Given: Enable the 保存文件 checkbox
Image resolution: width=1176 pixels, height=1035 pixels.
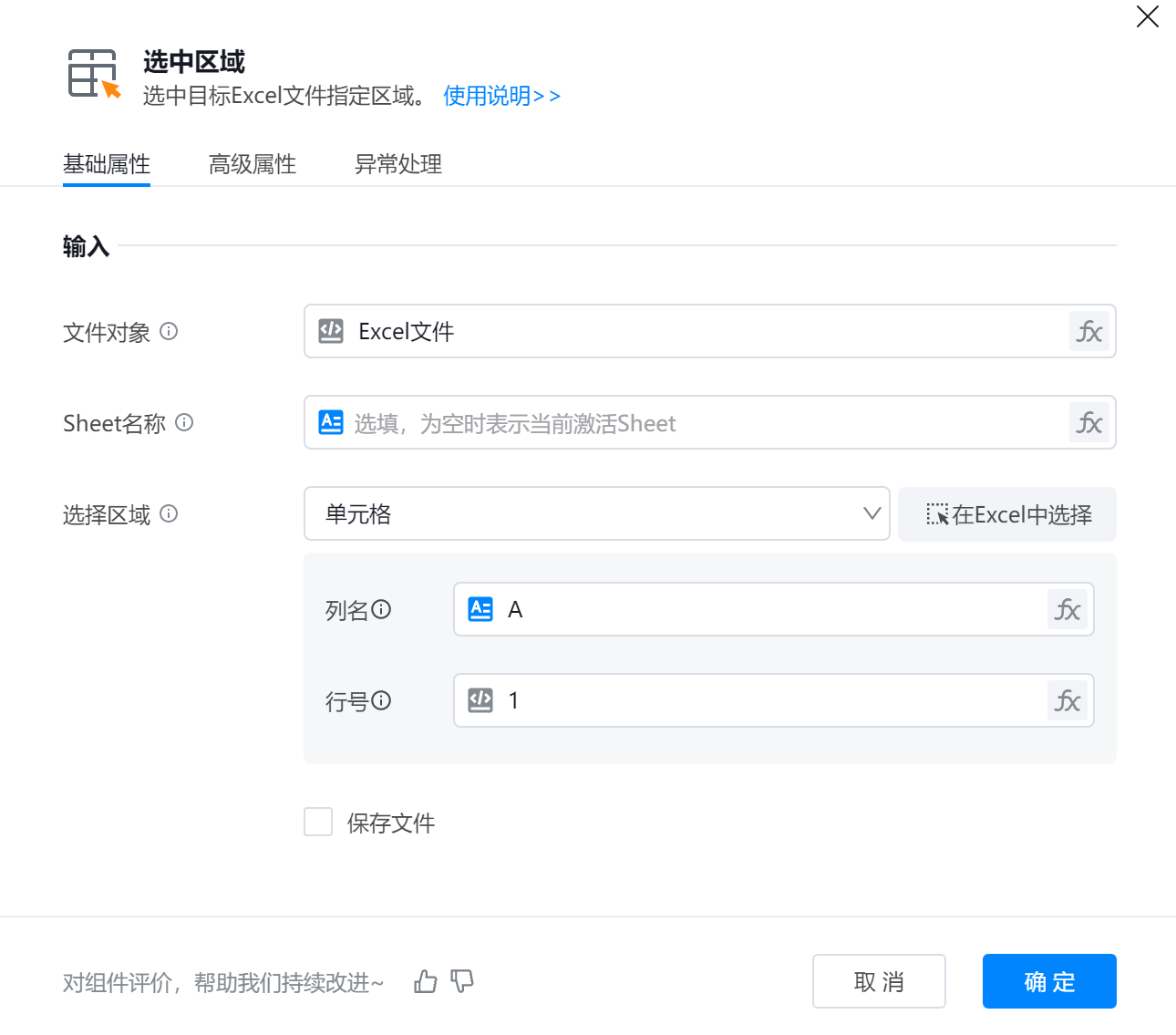Looking at the screenshot, I should 318,822.
